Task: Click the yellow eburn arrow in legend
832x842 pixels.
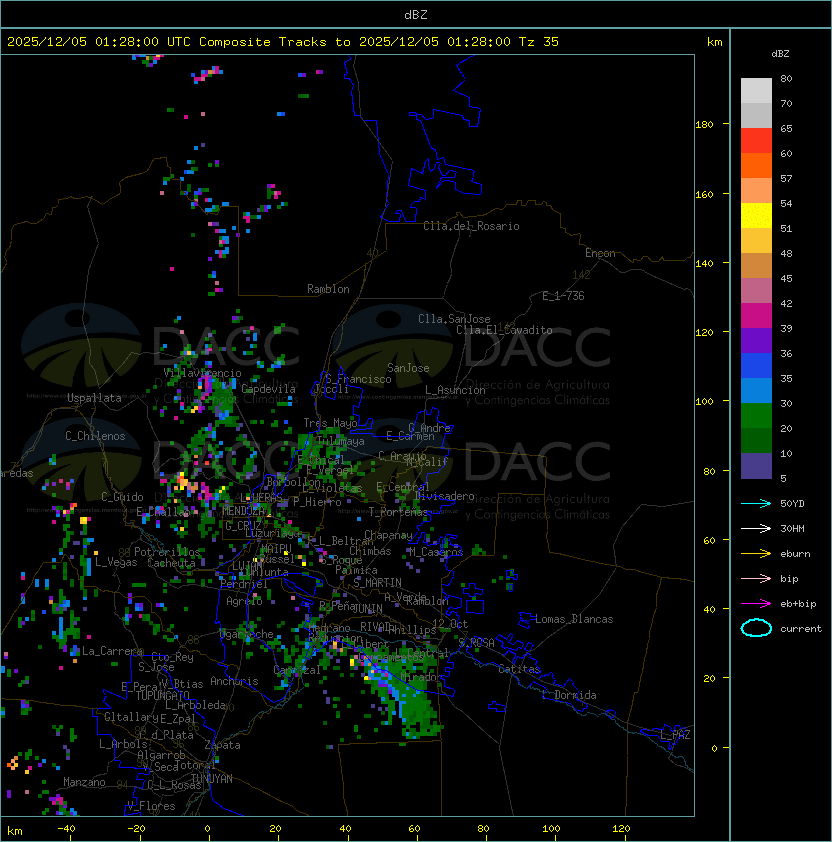Action: pyautogui.click(x=756, y=554)
